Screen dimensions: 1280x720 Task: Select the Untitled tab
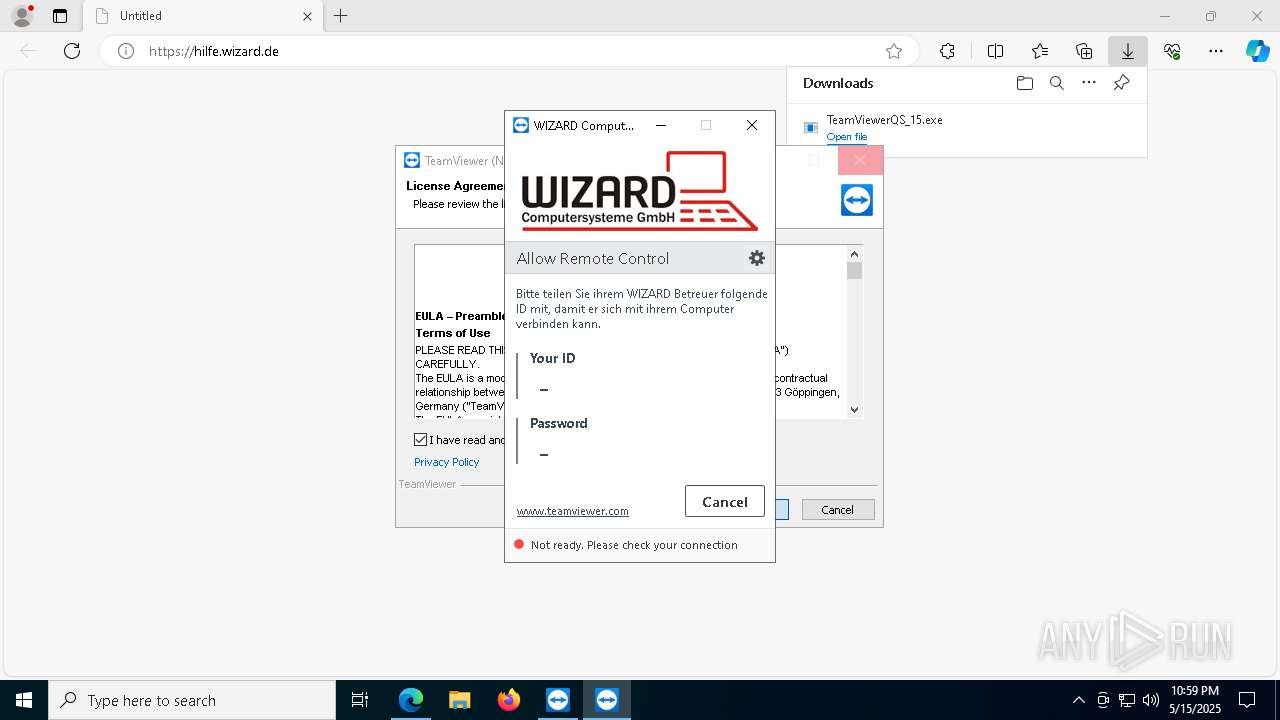(x=204, y=16)
